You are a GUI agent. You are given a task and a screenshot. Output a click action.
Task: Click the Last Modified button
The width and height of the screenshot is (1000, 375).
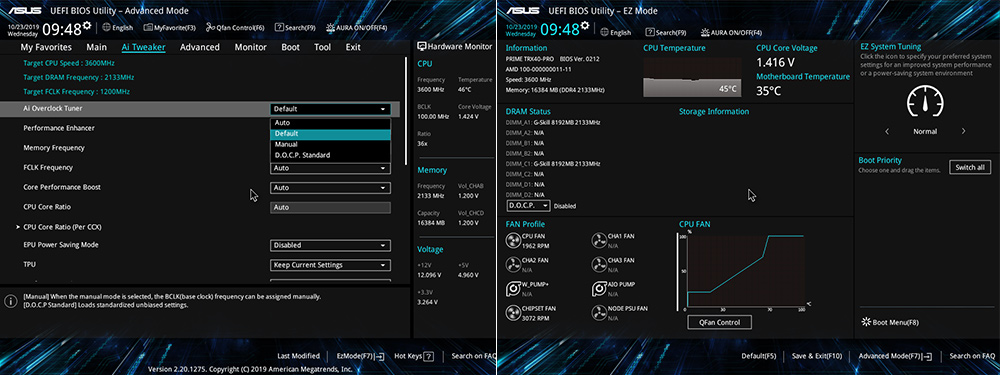[x=298, y=356]
